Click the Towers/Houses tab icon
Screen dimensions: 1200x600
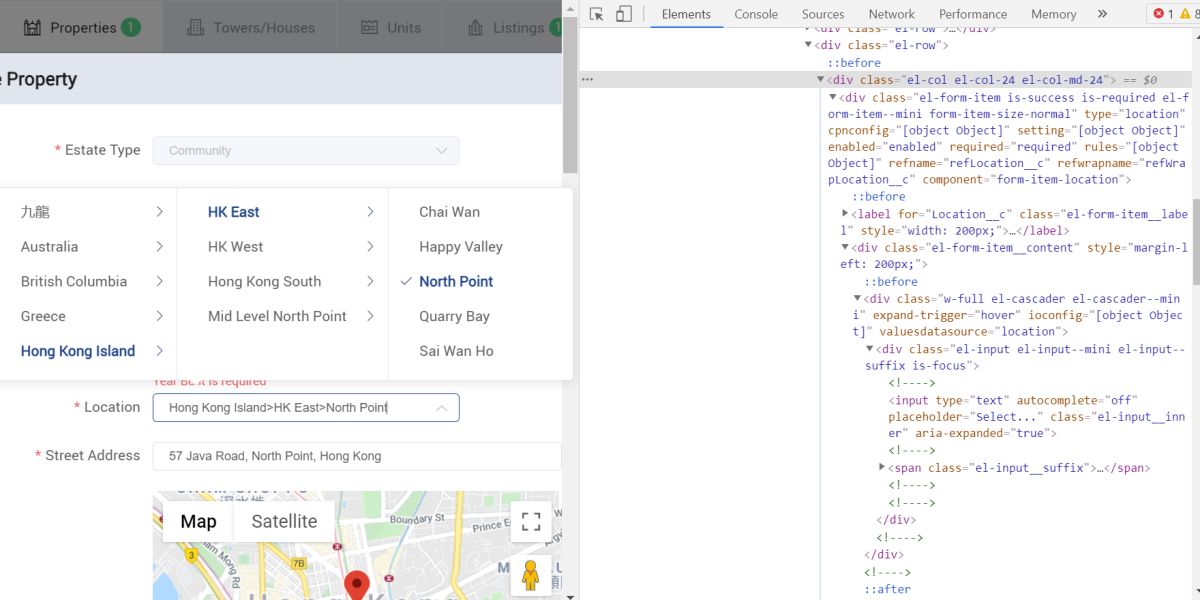196,28
